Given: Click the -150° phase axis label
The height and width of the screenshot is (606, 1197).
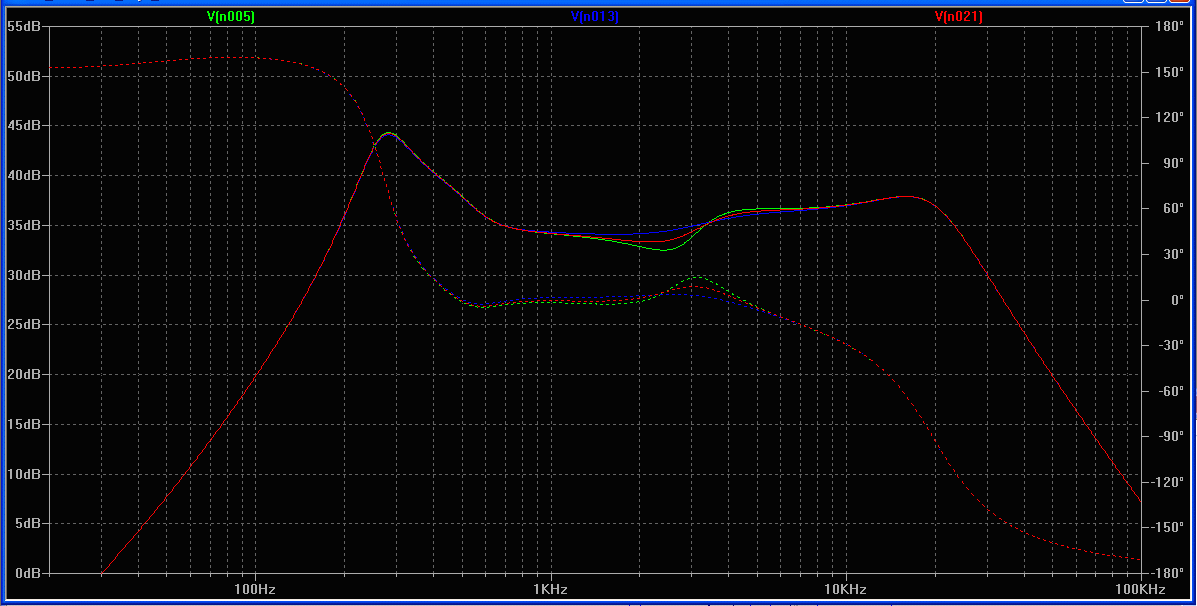Looking at the screenshot, I should (x=1167, y=527).
